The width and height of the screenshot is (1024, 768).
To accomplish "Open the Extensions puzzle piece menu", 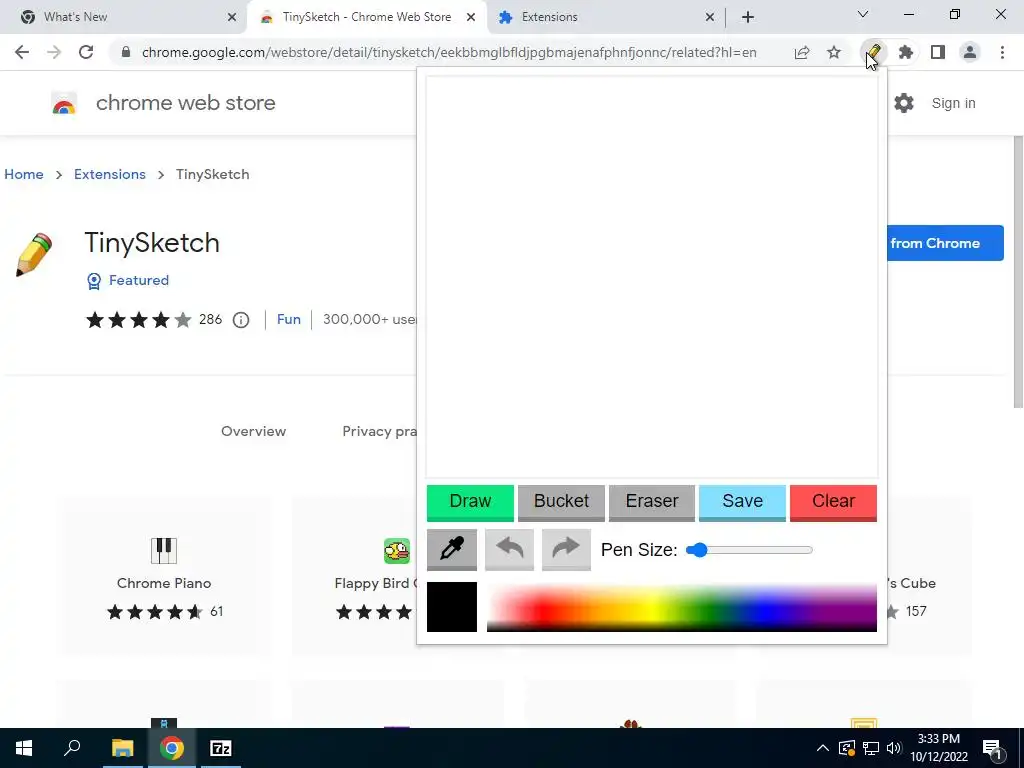I will point(906,52).
